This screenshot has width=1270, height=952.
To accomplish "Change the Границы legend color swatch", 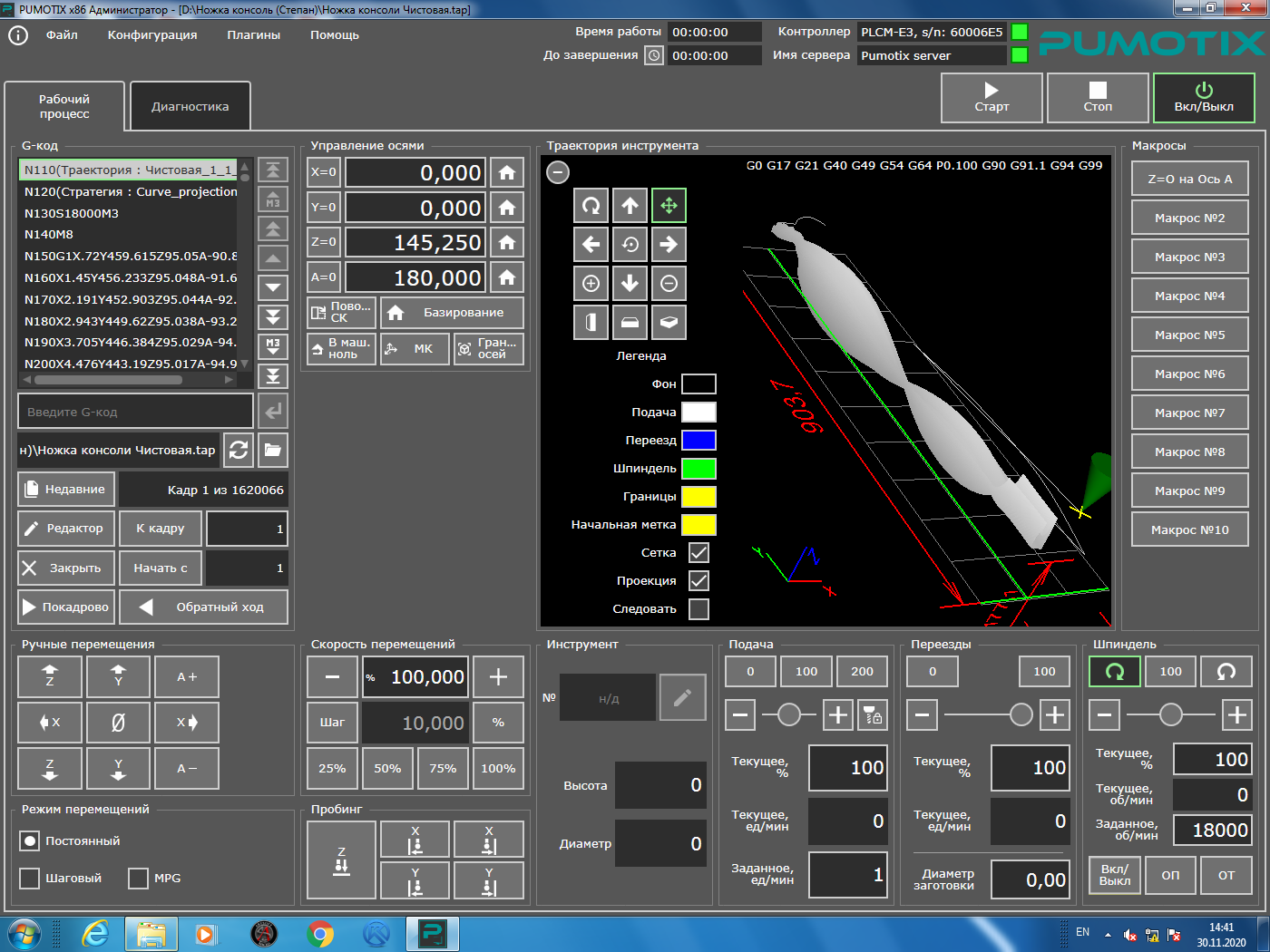I will (698, 497).
